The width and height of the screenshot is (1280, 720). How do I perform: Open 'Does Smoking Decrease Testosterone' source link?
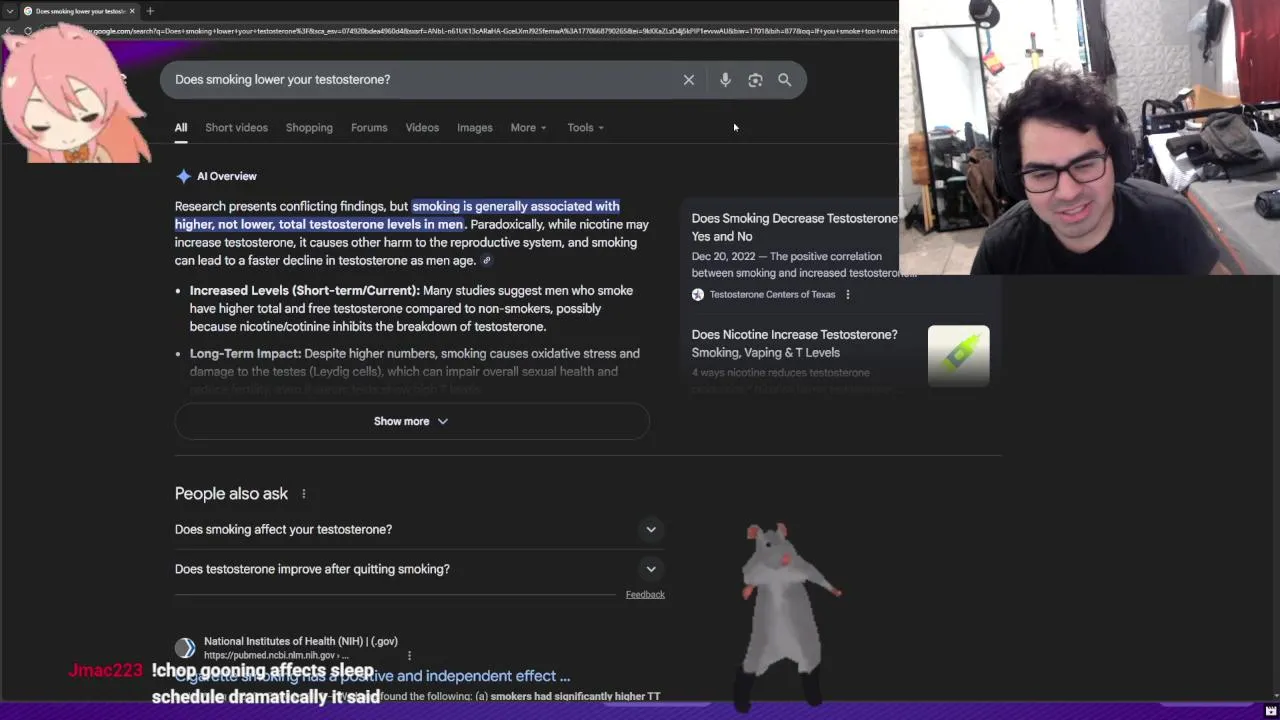pyautogui.click(x=795, y=227)
